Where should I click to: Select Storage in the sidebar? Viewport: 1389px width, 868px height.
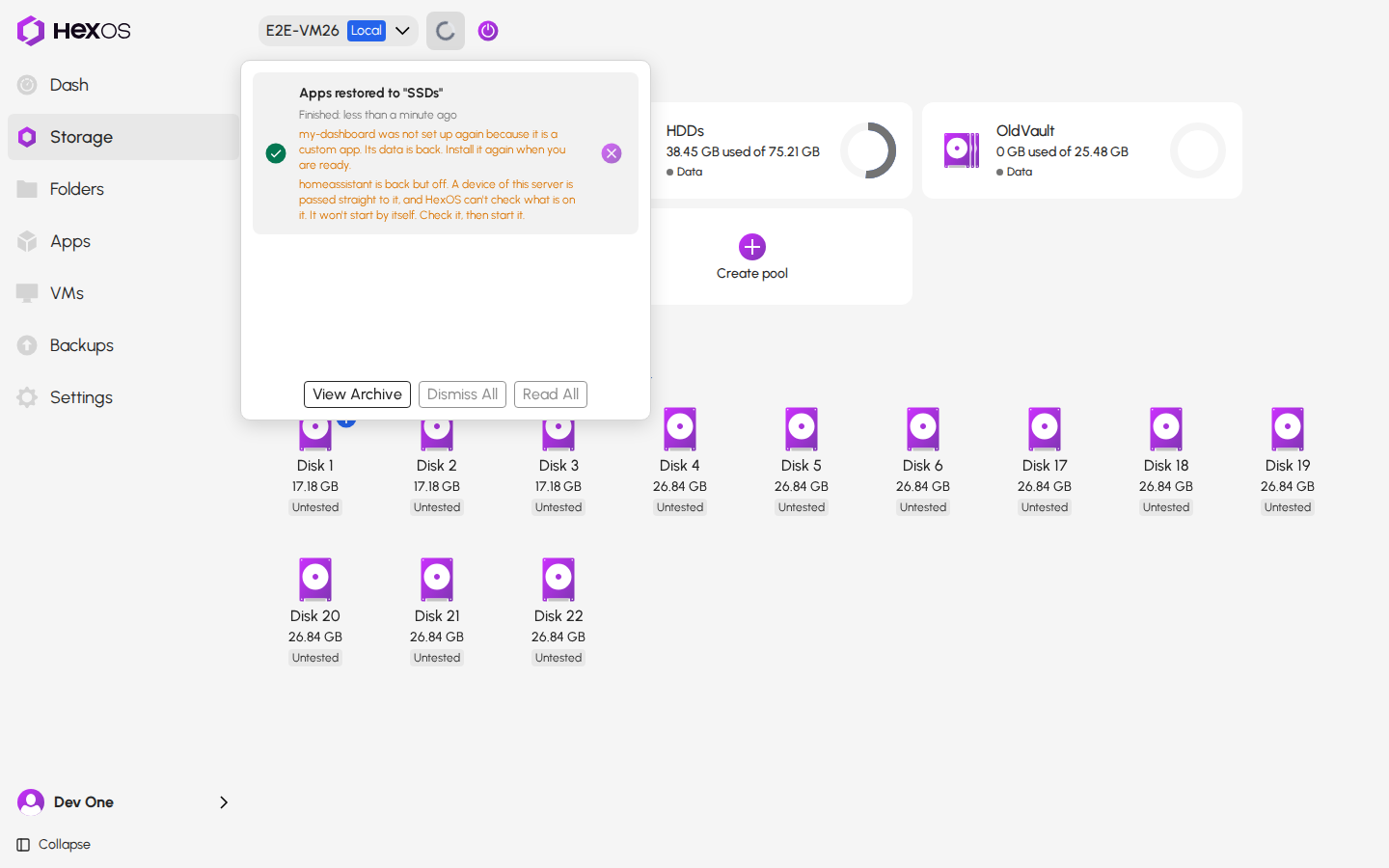(123, 137)
